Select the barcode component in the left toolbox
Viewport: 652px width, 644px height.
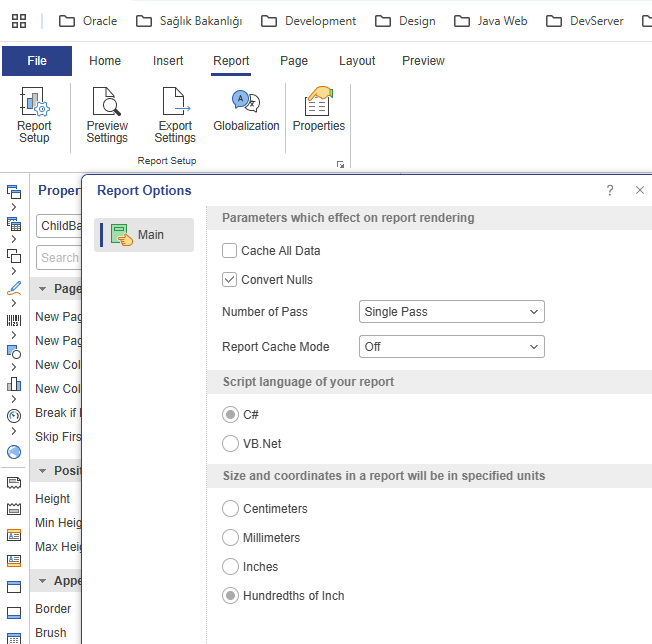14,321
